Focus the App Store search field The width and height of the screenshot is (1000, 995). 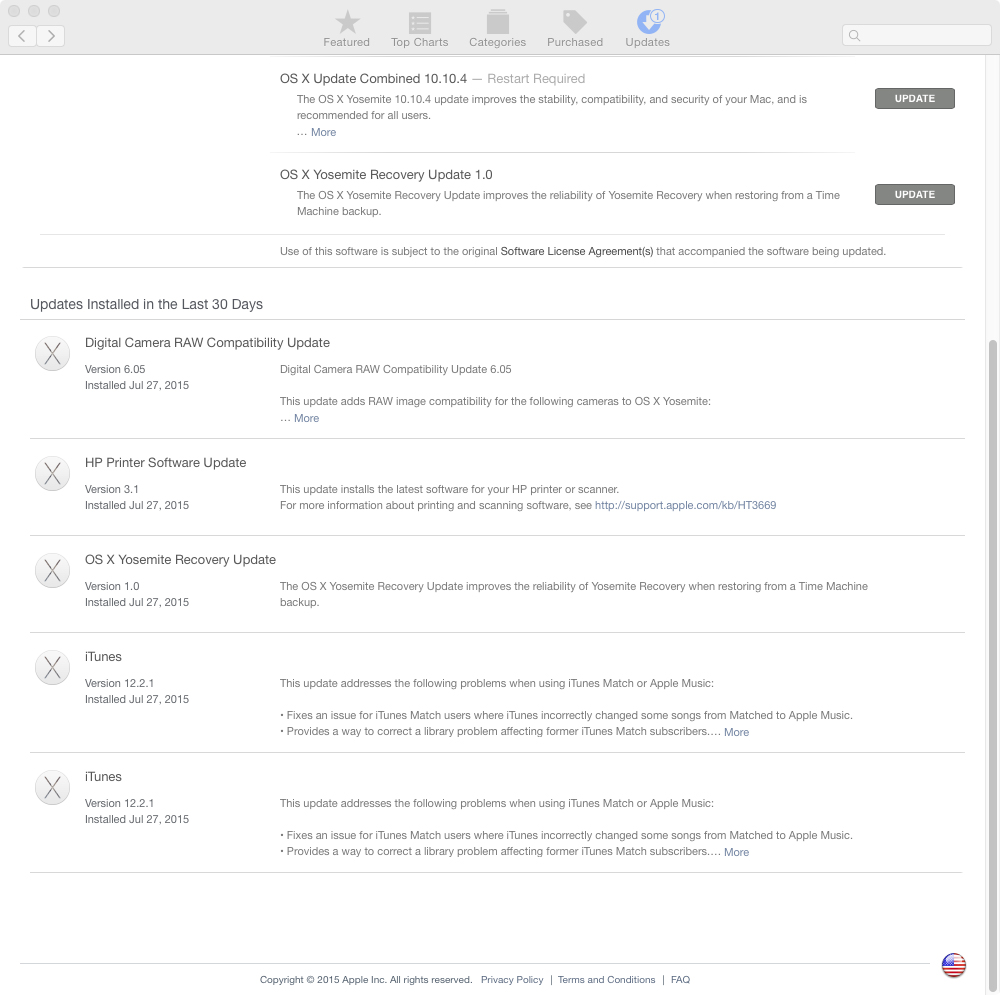(x=916, y=35)
